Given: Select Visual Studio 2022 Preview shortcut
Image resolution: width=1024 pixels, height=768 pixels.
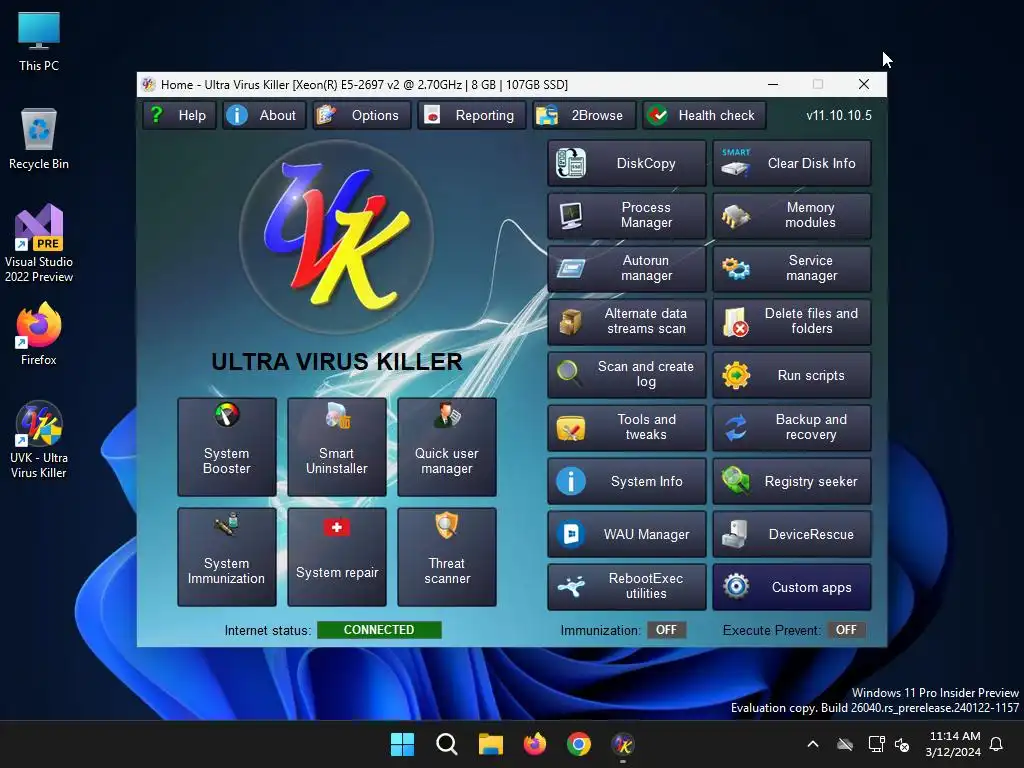Looking at the screenshot, I should pos(39,243).
